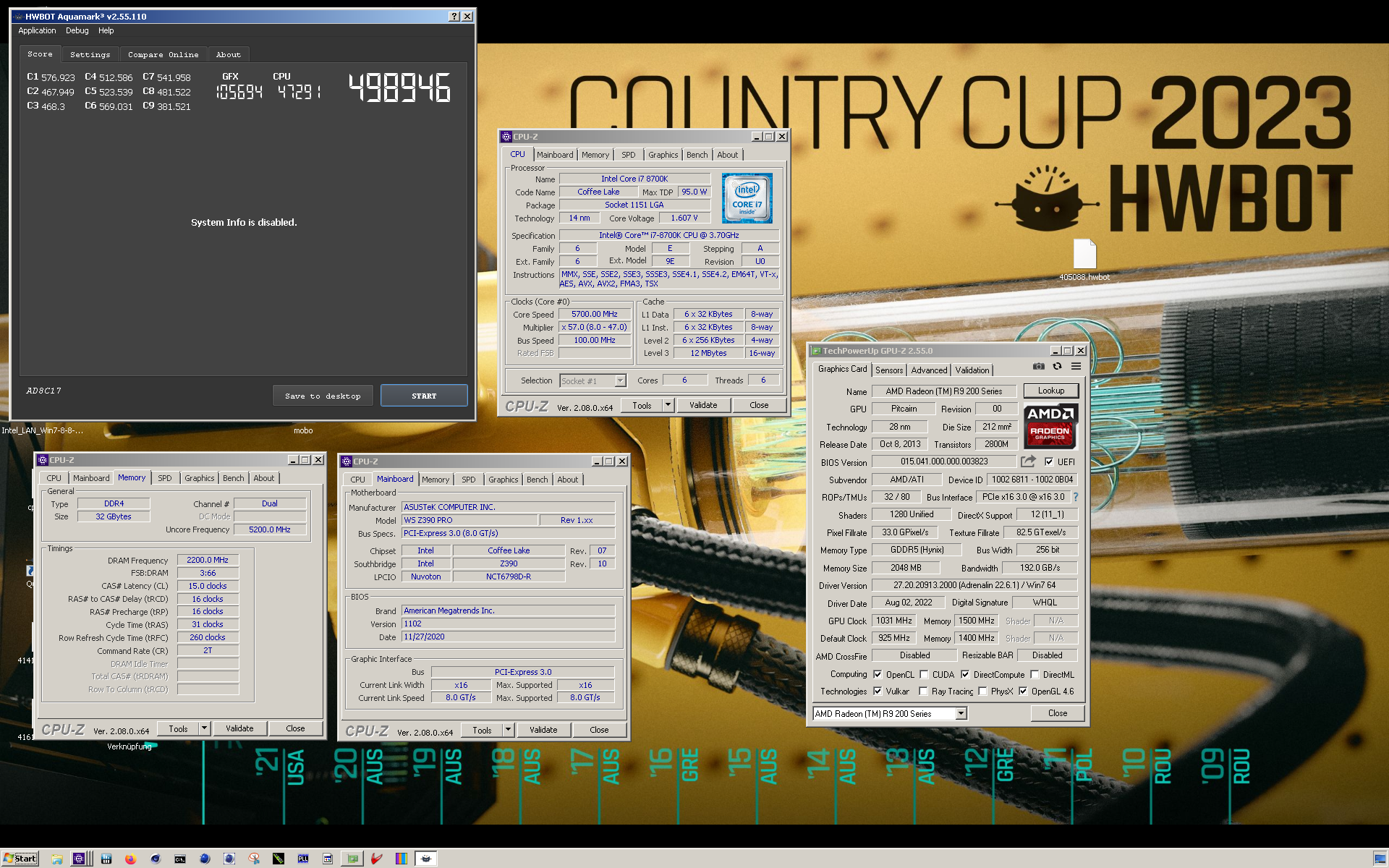Click Tools button in CPU-Z Memory window
This screenshot has height=868, width=1389.
[x=178, y=728]
